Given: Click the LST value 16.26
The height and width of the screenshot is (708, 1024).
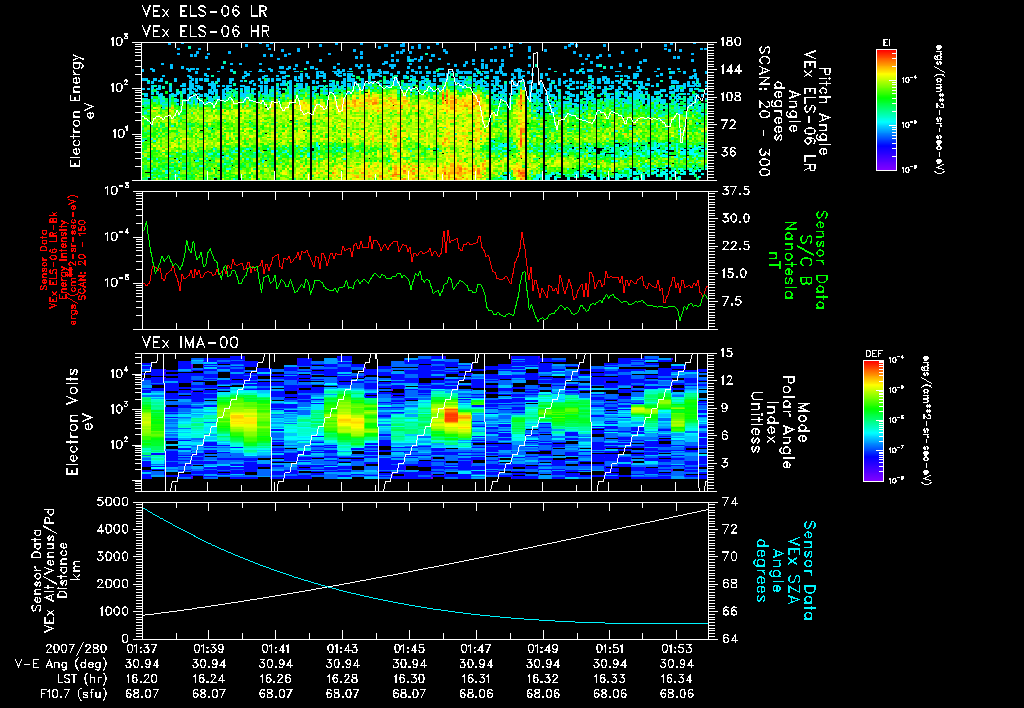Looking at the screenshot, I should (276, 679).
